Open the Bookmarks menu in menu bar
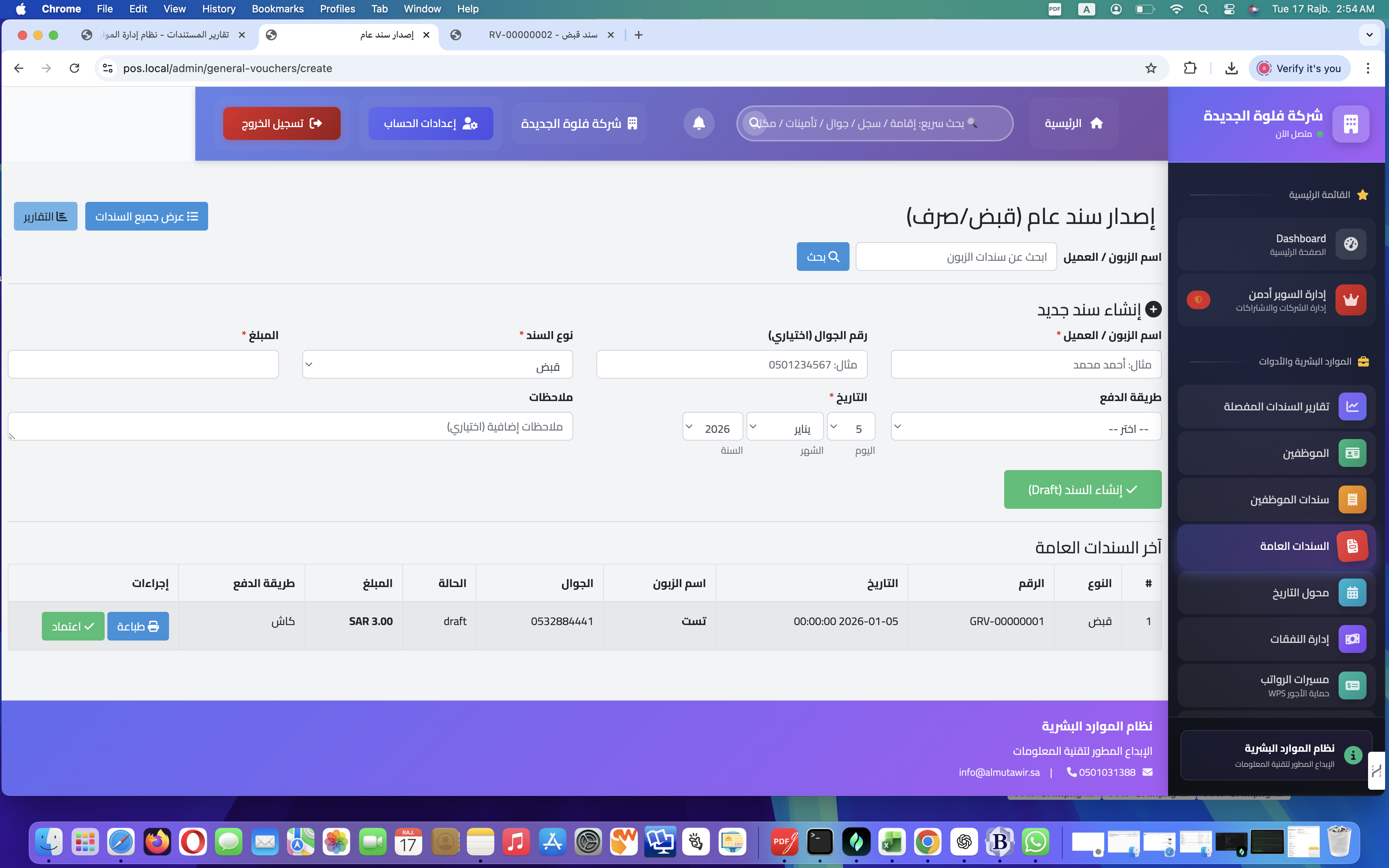 tap(278, 9)
